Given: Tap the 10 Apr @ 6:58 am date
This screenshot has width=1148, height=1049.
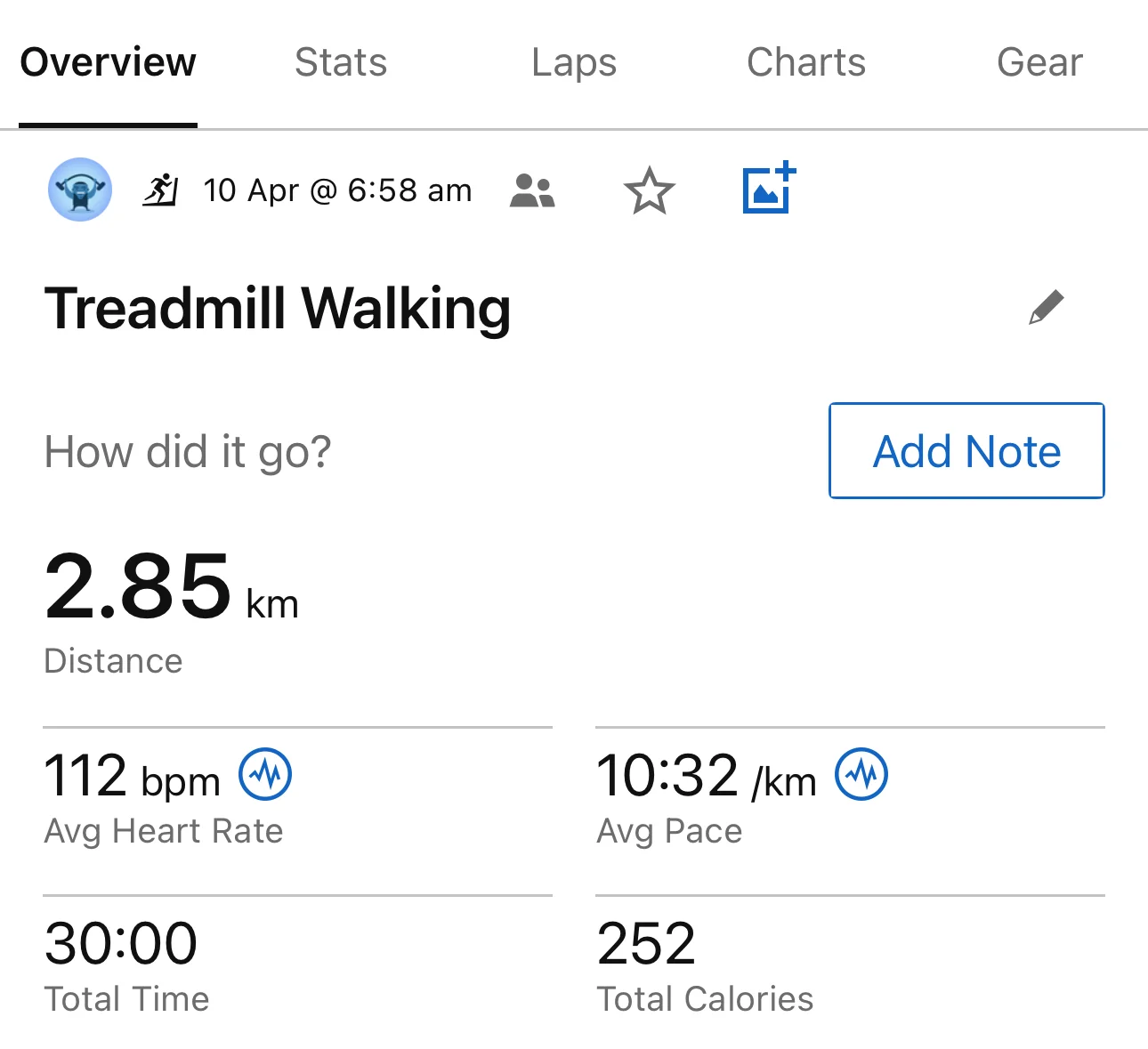Looking at the screenshot, I should [x=337, y=190].
